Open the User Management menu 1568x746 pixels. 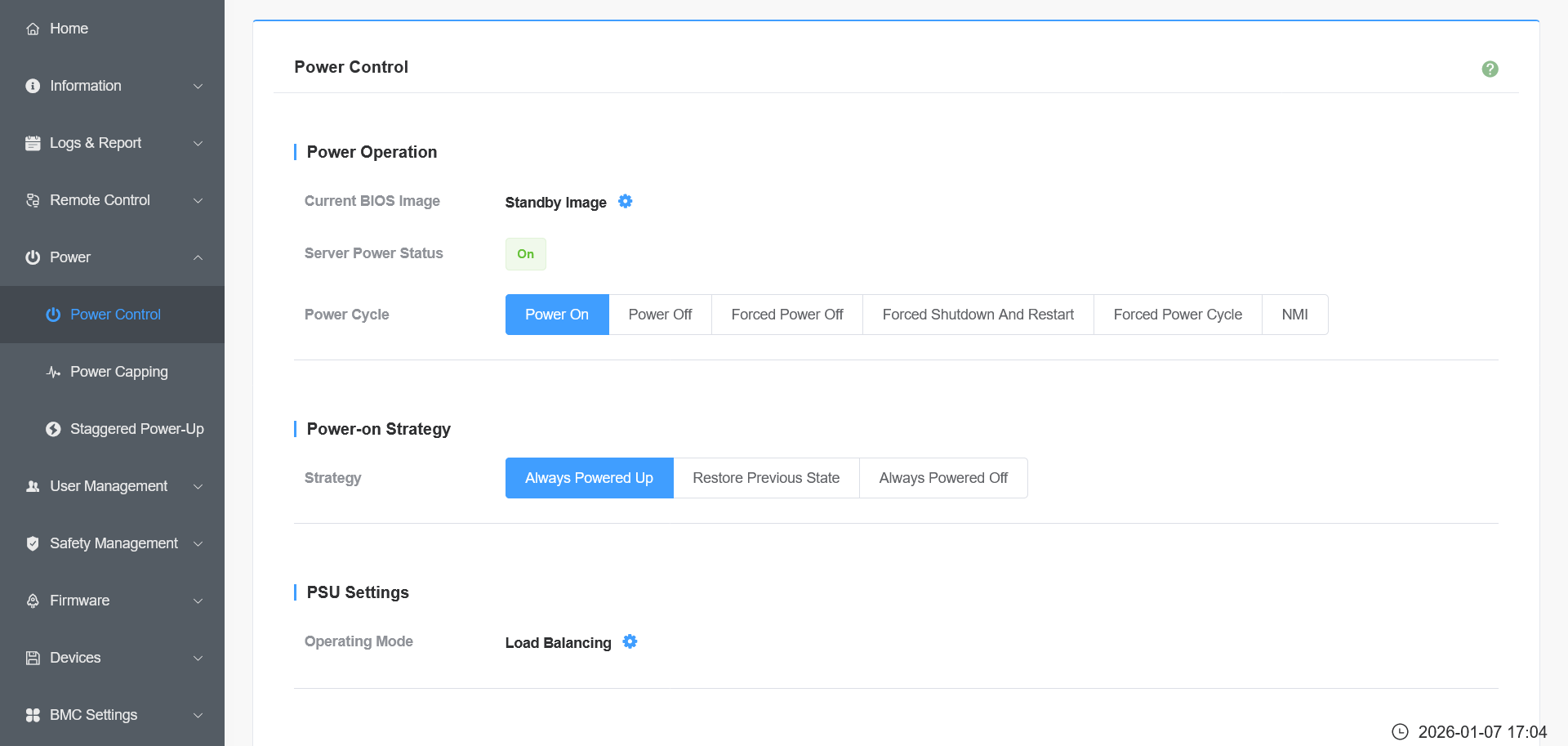click(x=109, y=486)
